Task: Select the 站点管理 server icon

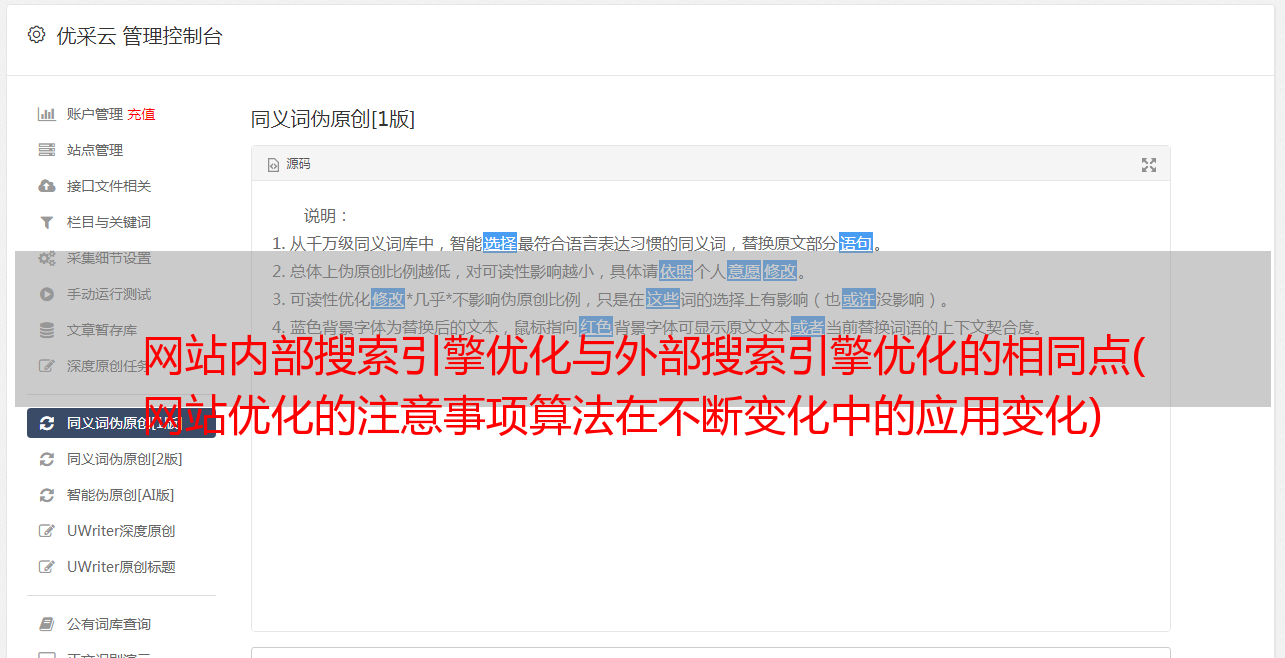Action: (x=46, y=150)
